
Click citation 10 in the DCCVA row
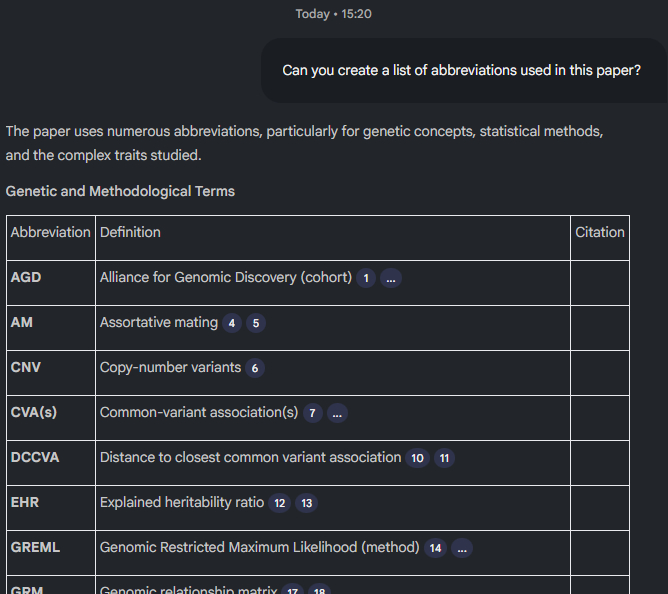(x=417, y=458)
